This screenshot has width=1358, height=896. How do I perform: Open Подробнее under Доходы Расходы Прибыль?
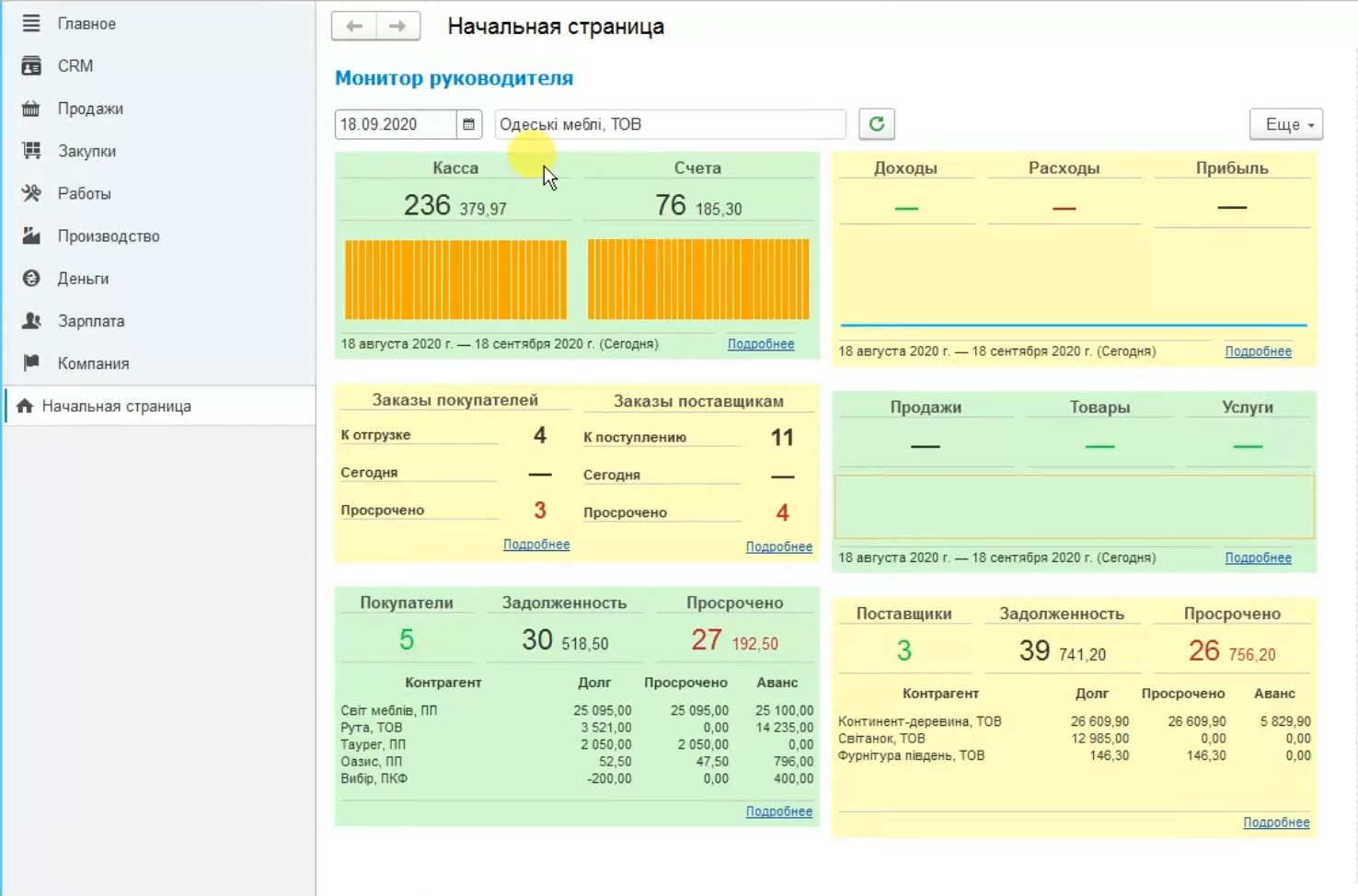tap(1258, 351)
